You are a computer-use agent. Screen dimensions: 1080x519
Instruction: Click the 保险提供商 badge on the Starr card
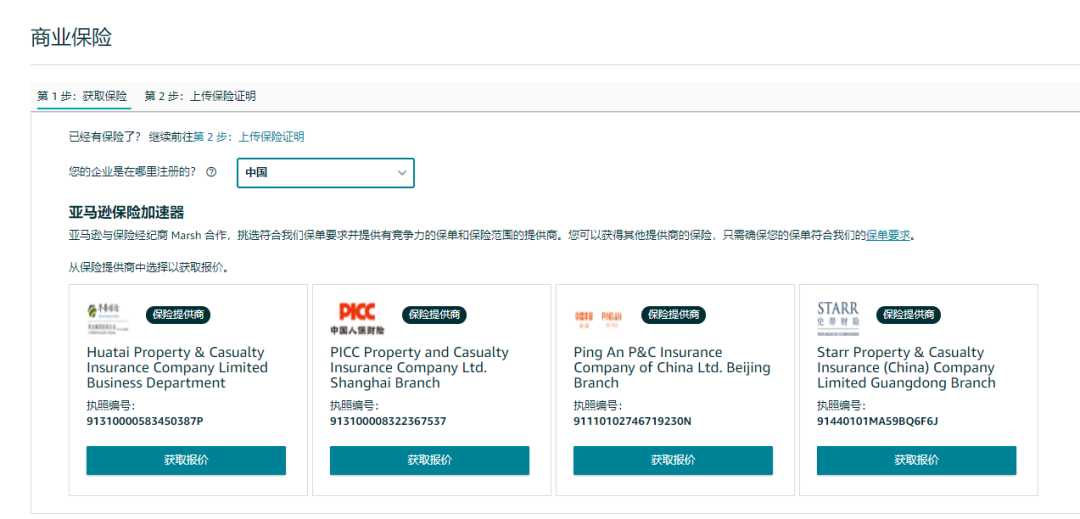click(908, 315)
